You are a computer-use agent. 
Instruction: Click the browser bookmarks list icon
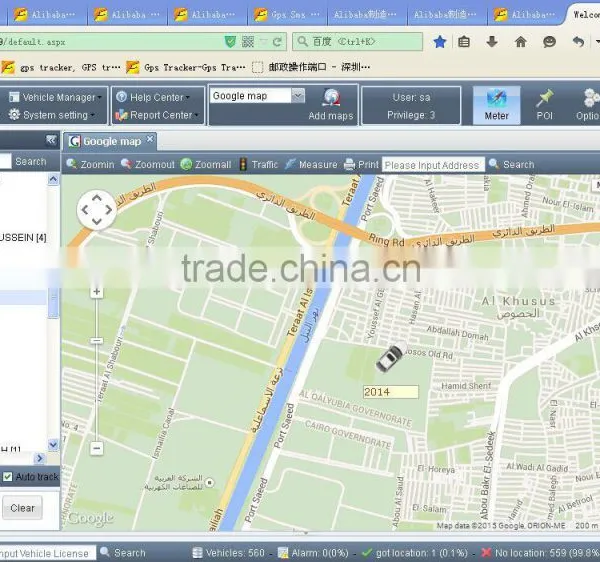click(464, 41)
